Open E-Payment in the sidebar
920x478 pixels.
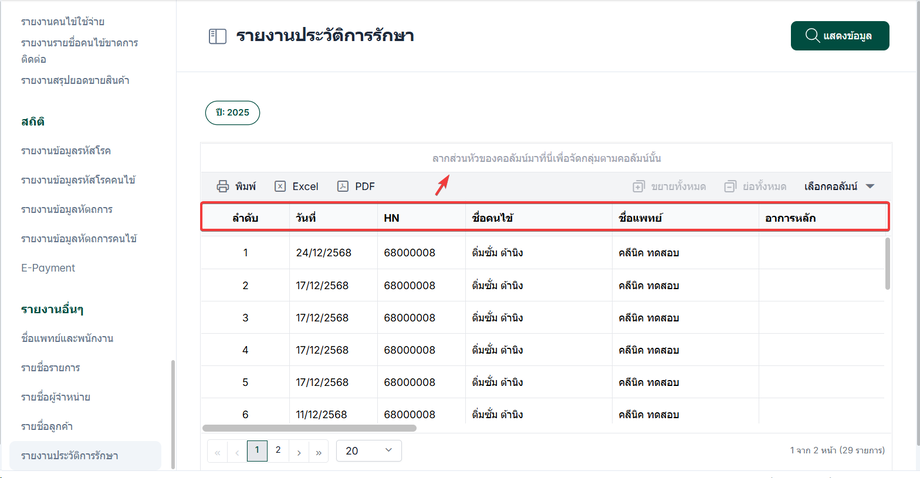pos(48,268)
